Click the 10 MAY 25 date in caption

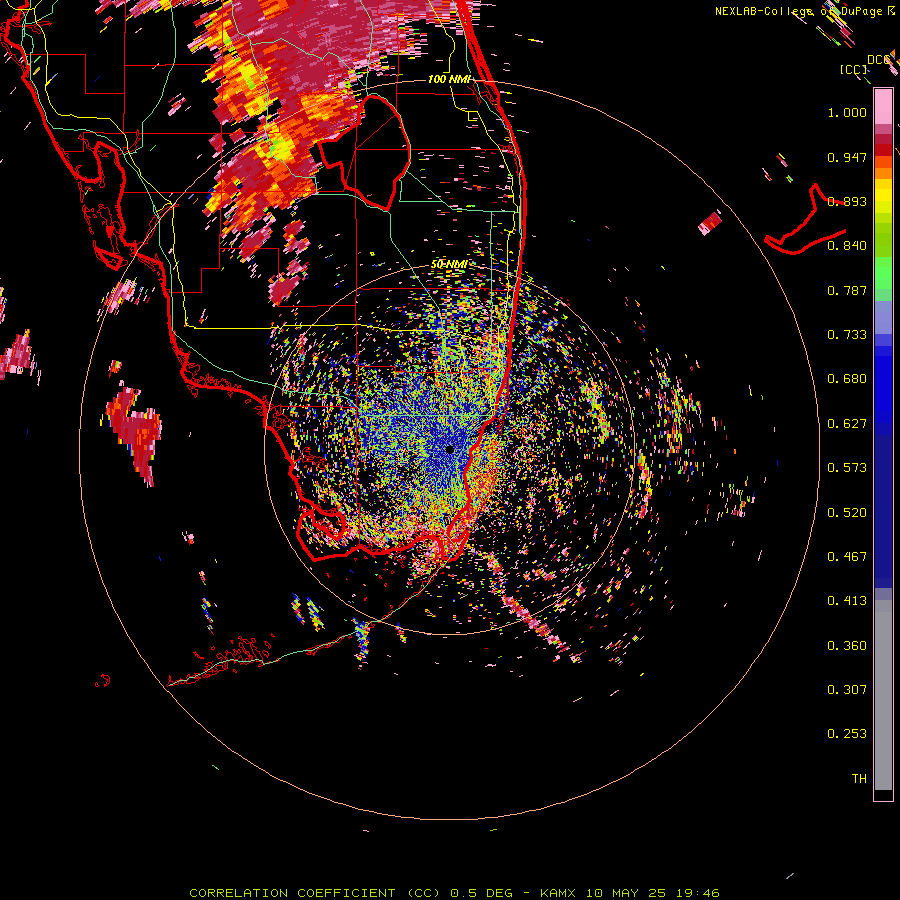[x=626, y=893]
